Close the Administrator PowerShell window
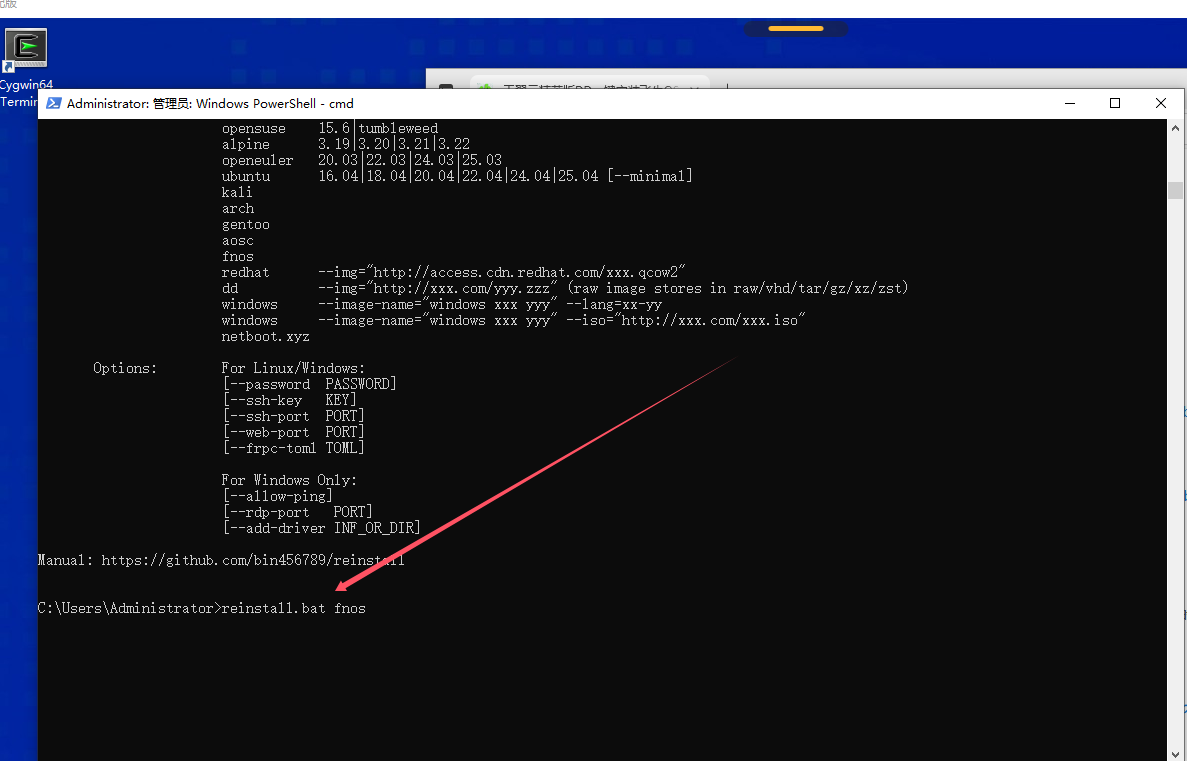This screenshot has height=761, width=1187. point(1160,103)
